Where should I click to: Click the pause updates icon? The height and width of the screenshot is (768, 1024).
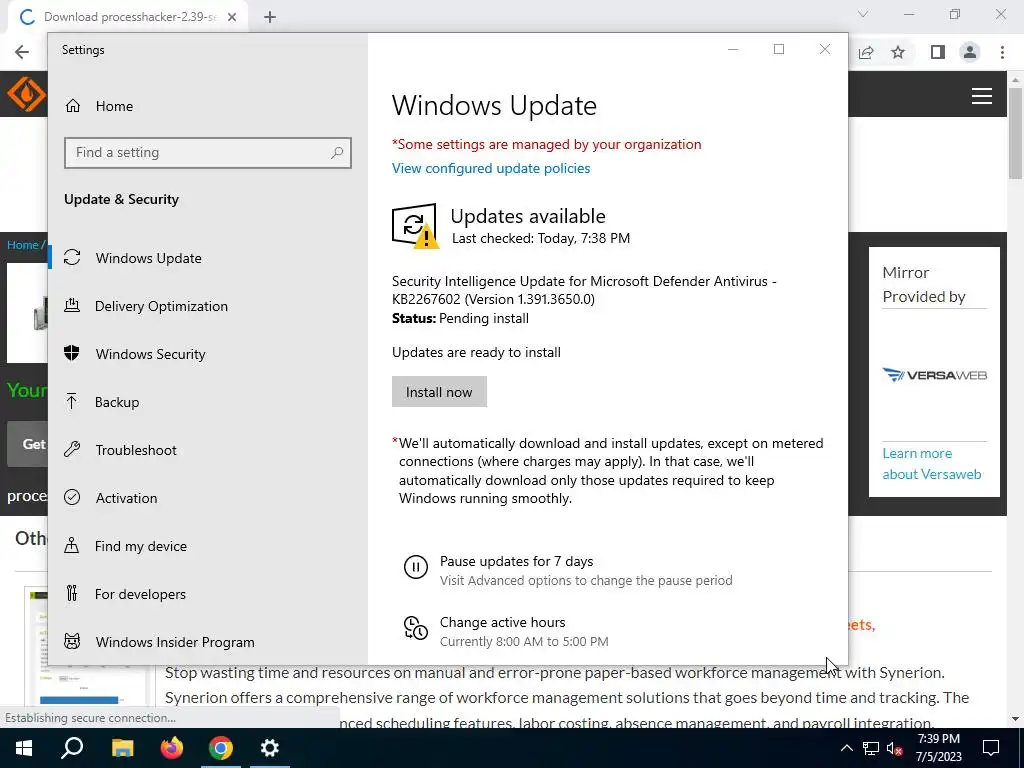tap(415, 567)
